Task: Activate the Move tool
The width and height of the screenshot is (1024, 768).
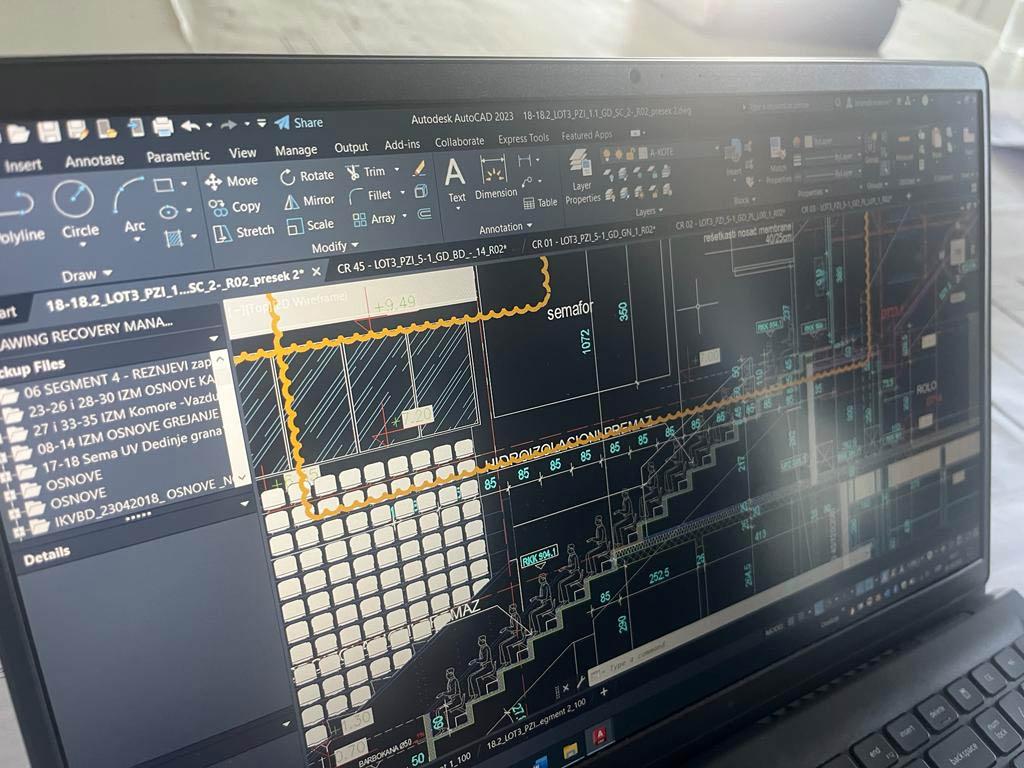Action: 231,181
